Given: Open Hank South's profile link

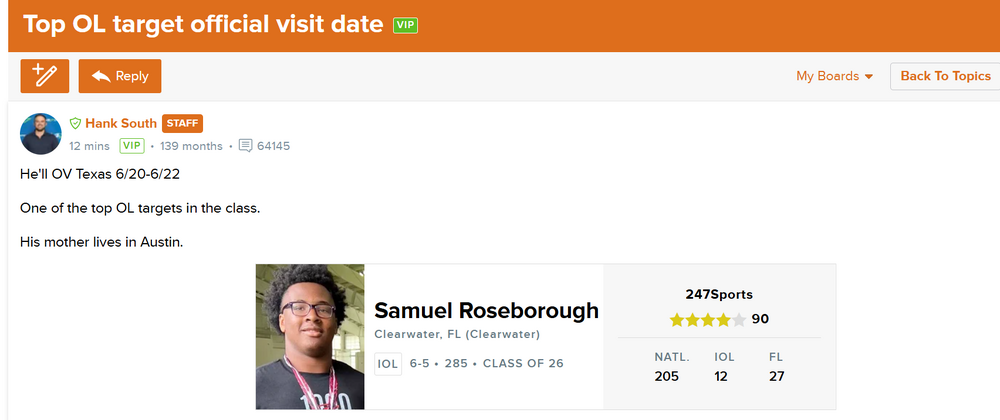Looking at the screenshot, I should point(121,124).
